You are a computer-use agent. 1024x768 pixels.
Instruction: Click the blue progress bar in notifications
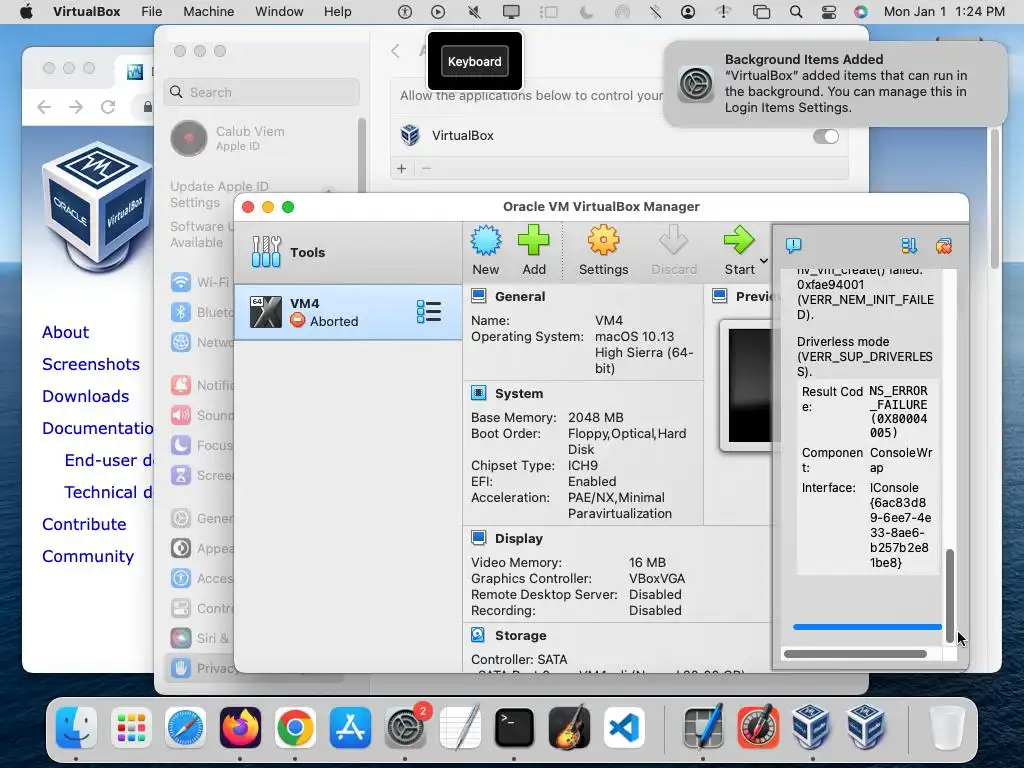pos(867,627)
